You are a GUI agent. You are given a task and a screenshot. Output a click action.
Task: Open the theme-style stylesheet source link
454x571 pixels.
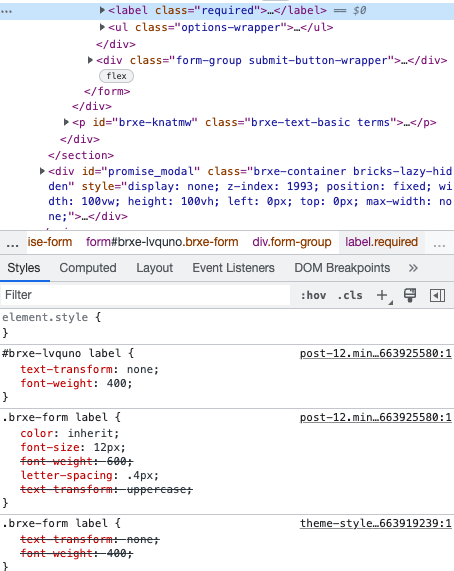[x=375, y=523]
